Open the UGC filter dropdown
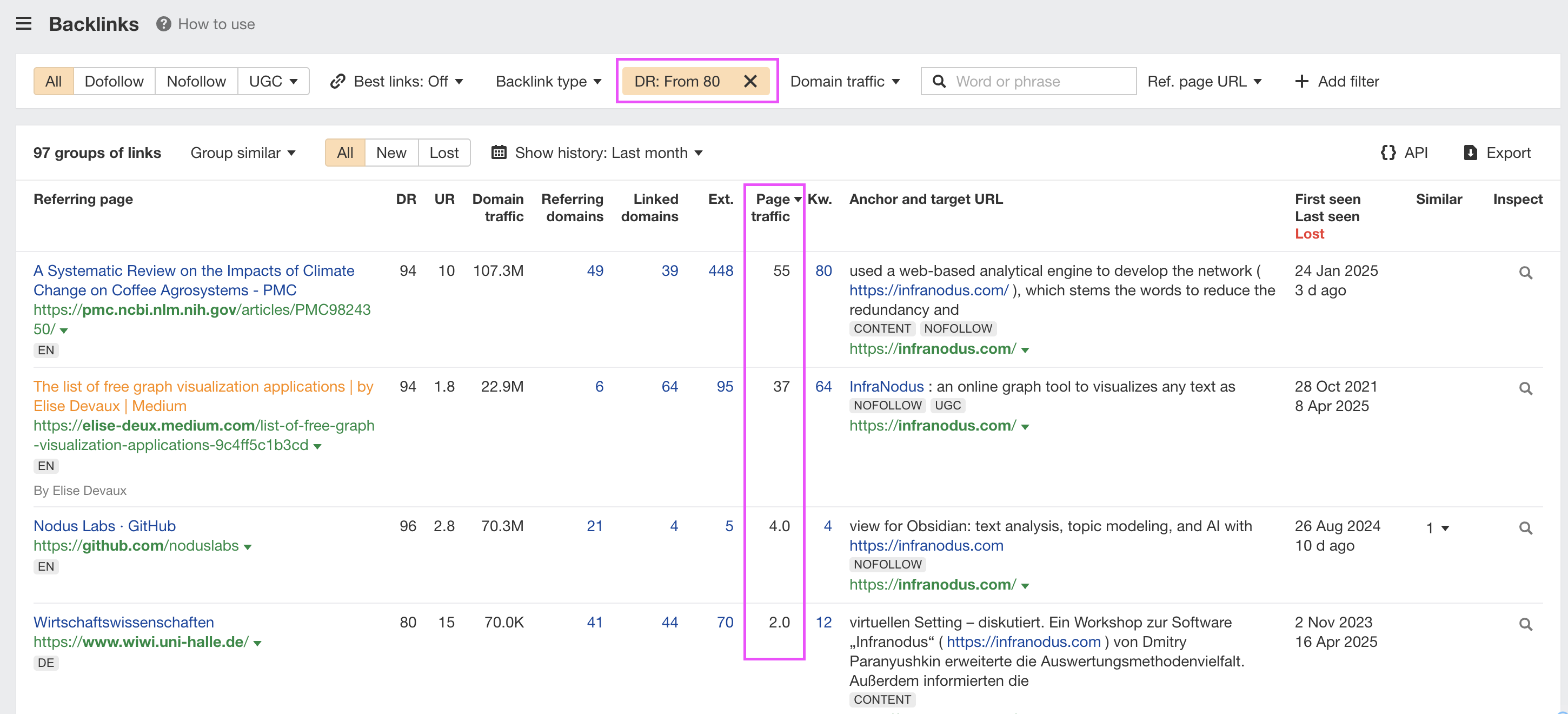Image resolution: width=1568 pixels, height=714 pixels. point(273,81)
